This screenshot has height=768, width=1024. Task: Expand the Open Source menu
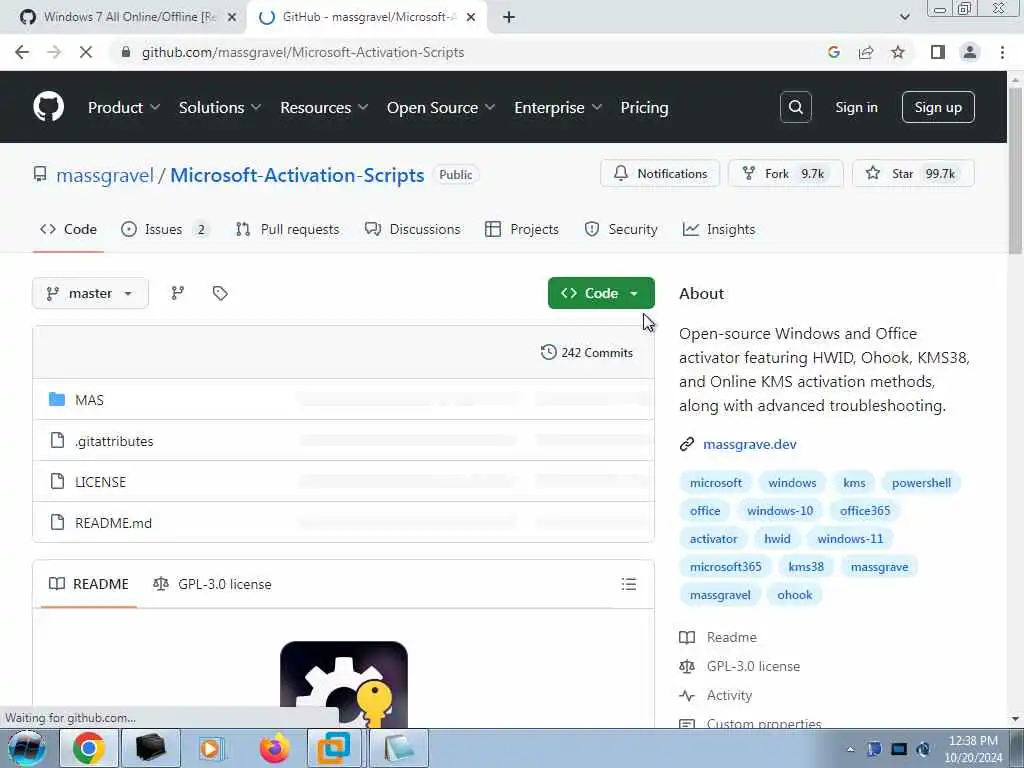coord(441,108)
